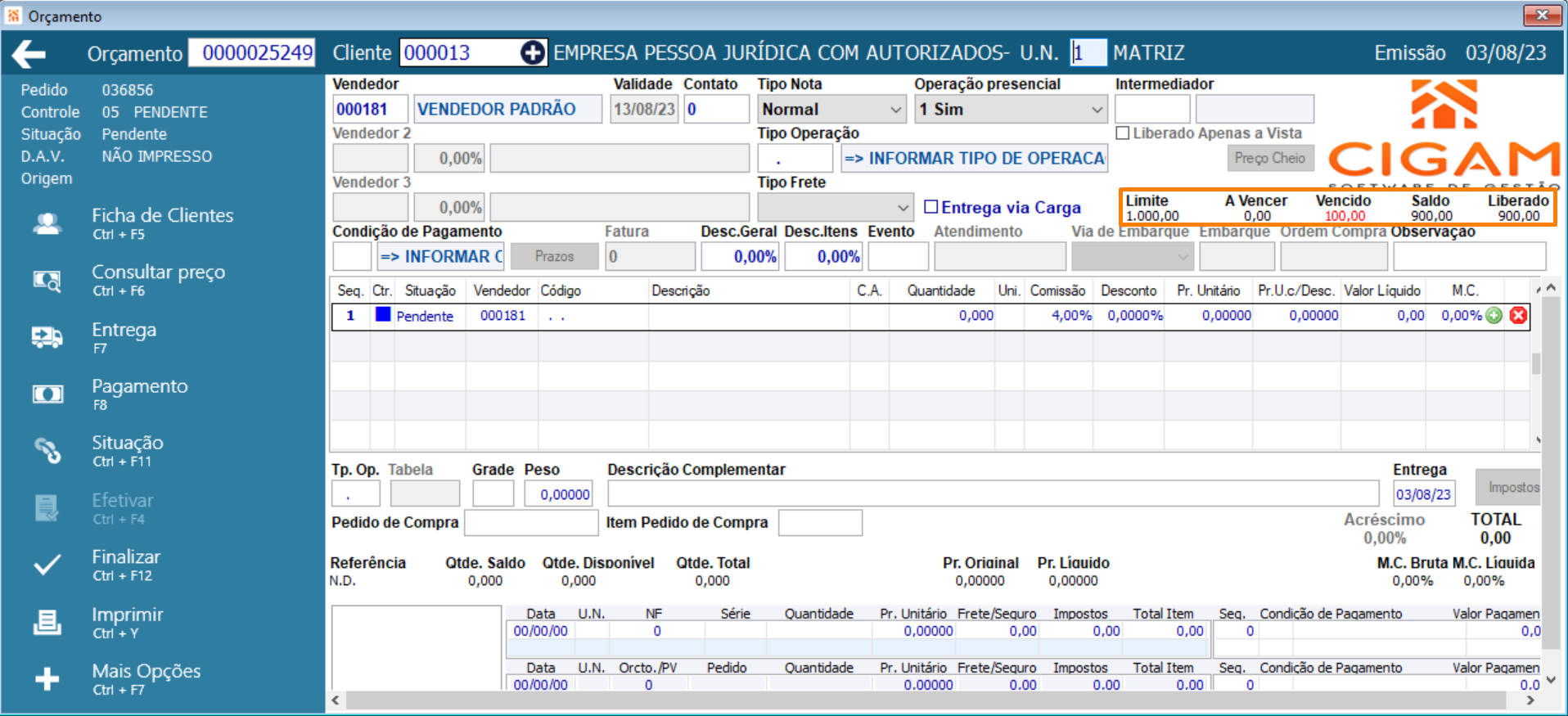Click the U.N. input field
Screen dimensions: 1568x716
point(1088,53)
